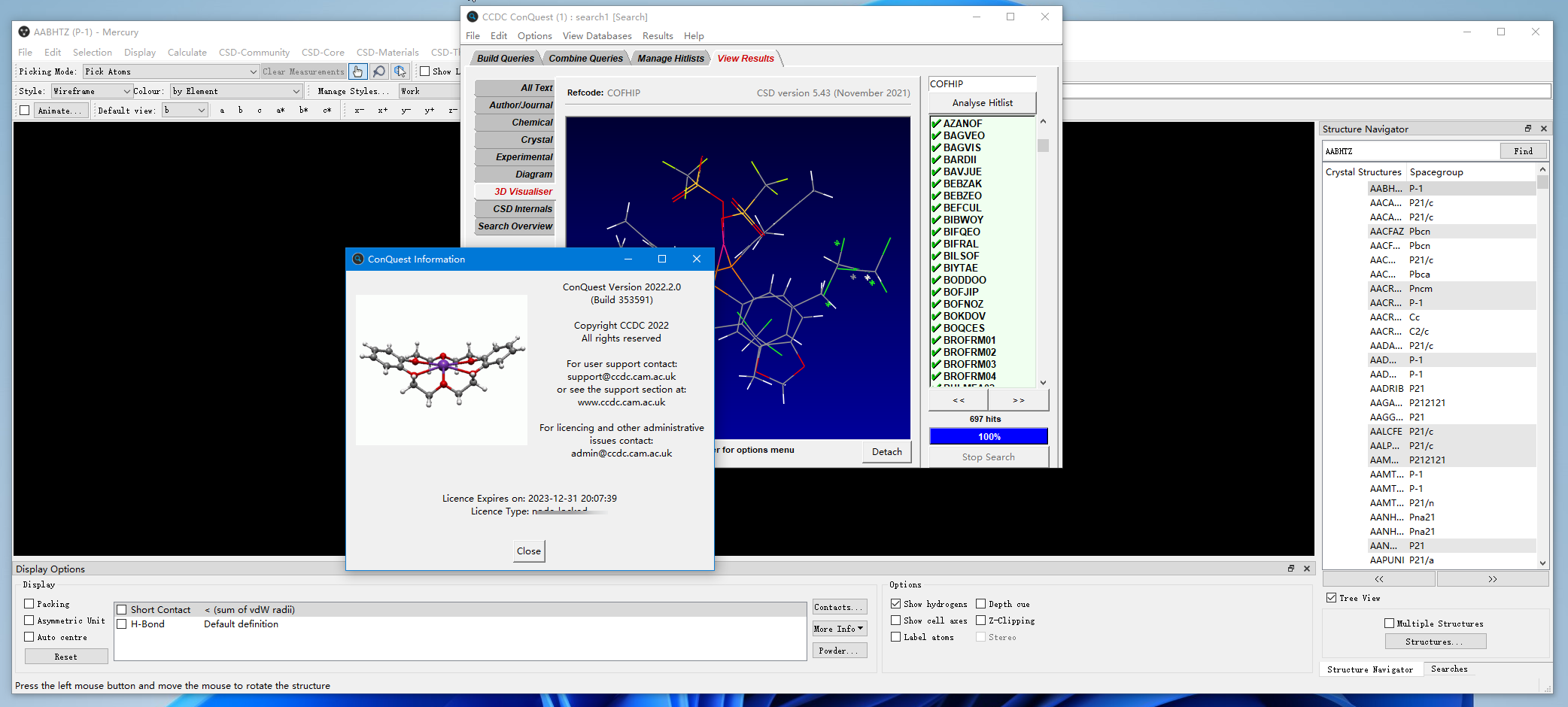1568x707 pixels.
Task: Rotate with the x- toolbar button
Action: (x=360, y=110)
